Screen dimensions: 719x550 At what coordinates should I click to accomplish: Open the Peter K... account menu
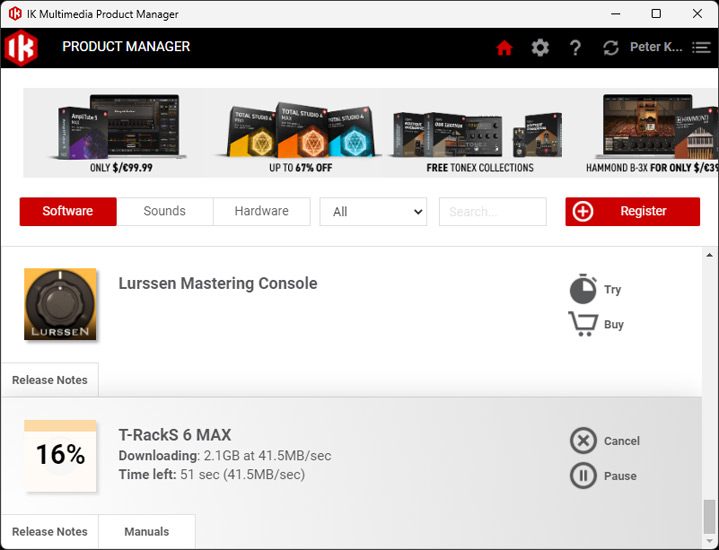[x=656, y=48]
